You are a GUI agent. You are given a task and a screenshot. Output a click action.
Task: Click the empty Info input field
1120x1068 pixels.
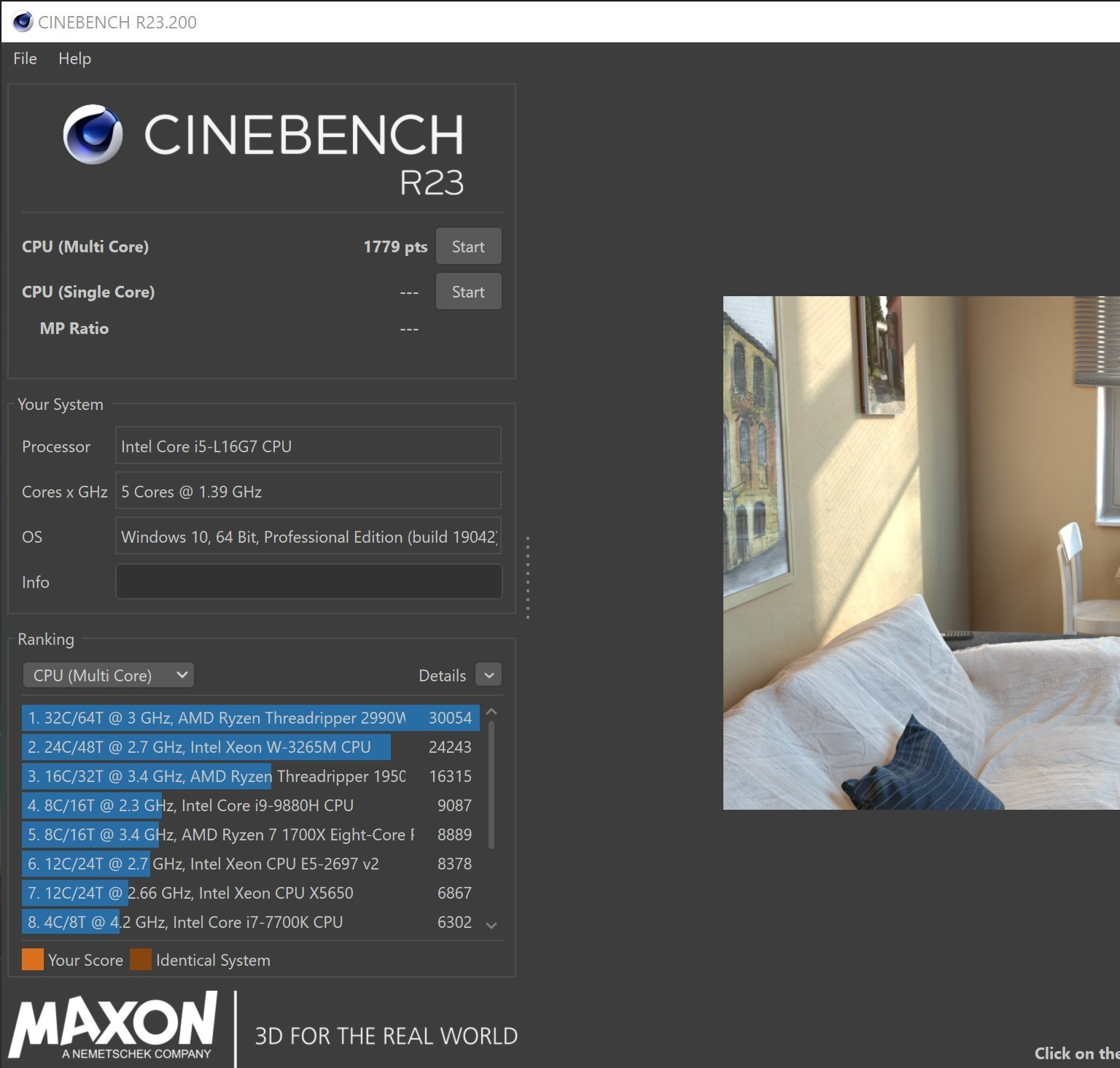coord(308,581)
